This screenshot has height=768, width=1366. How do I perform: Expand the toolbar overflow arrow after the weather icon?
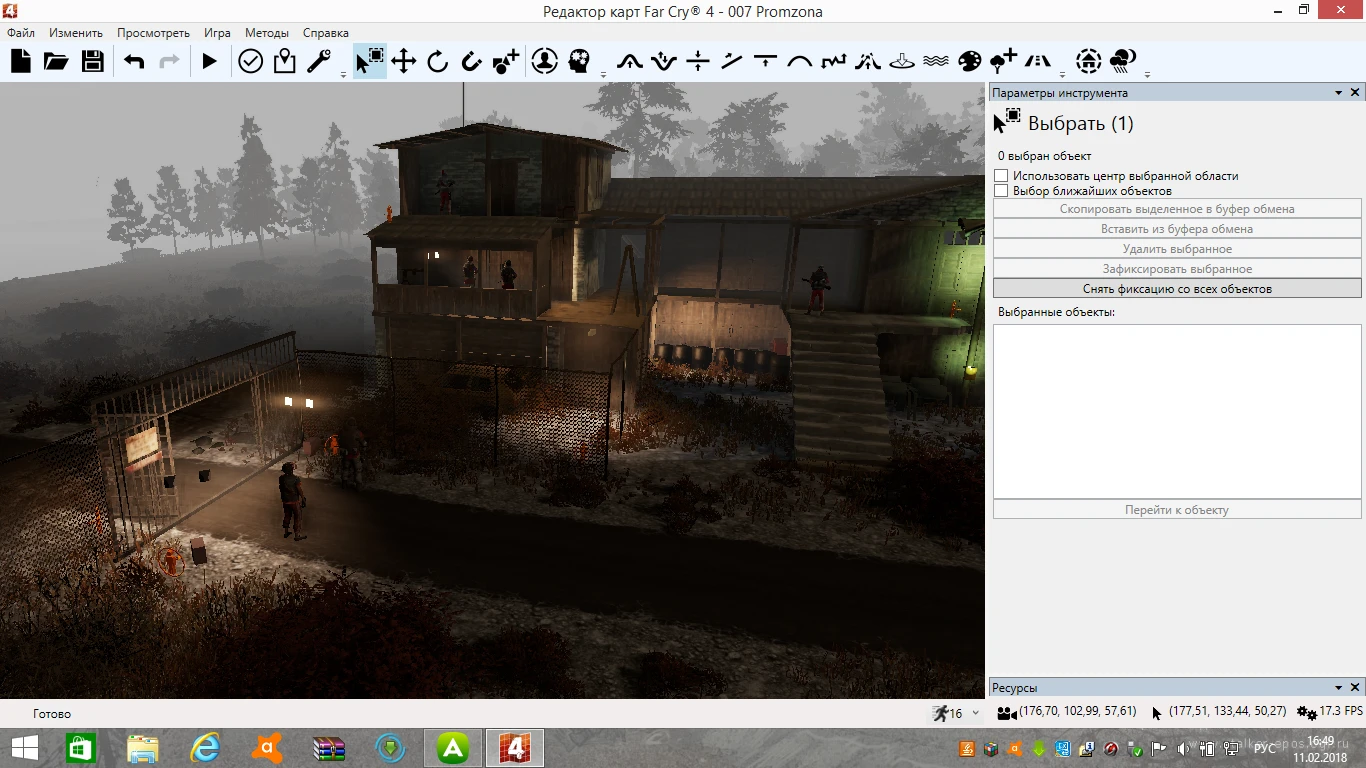1147,74
